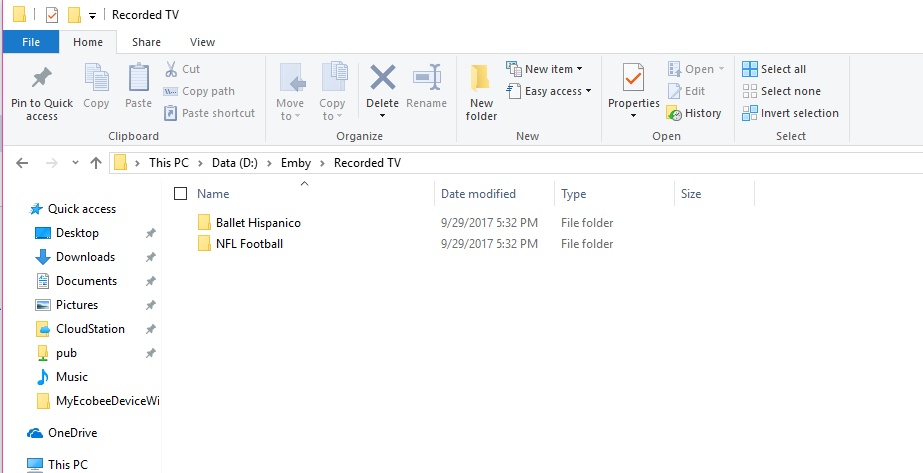Go up one folder level
The height and width of the screenshot is (473, 923).
coord(96,163)
